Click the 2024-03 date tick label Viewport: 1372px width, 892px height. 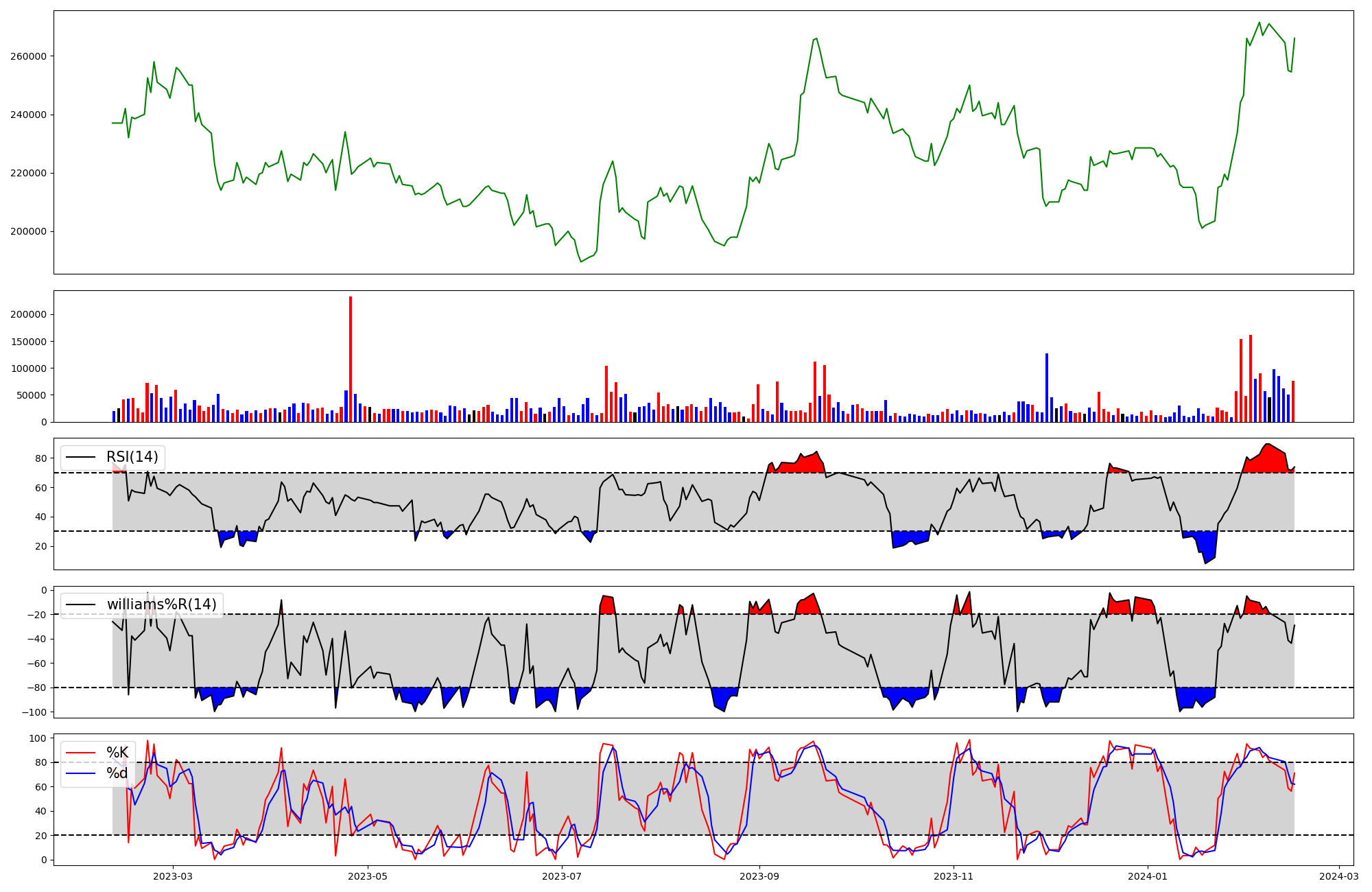pos(1340,876)
